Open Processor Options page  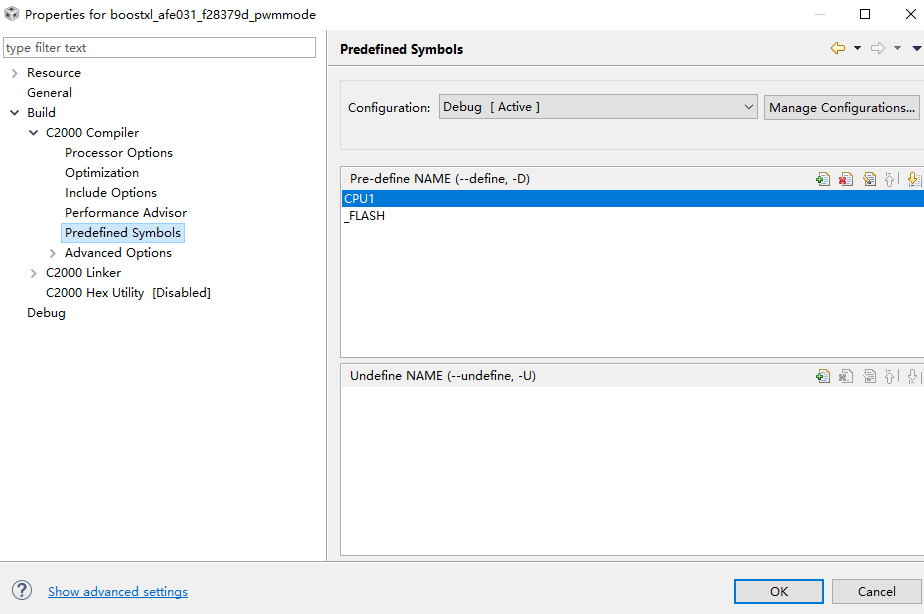click(x=119, y=153)
